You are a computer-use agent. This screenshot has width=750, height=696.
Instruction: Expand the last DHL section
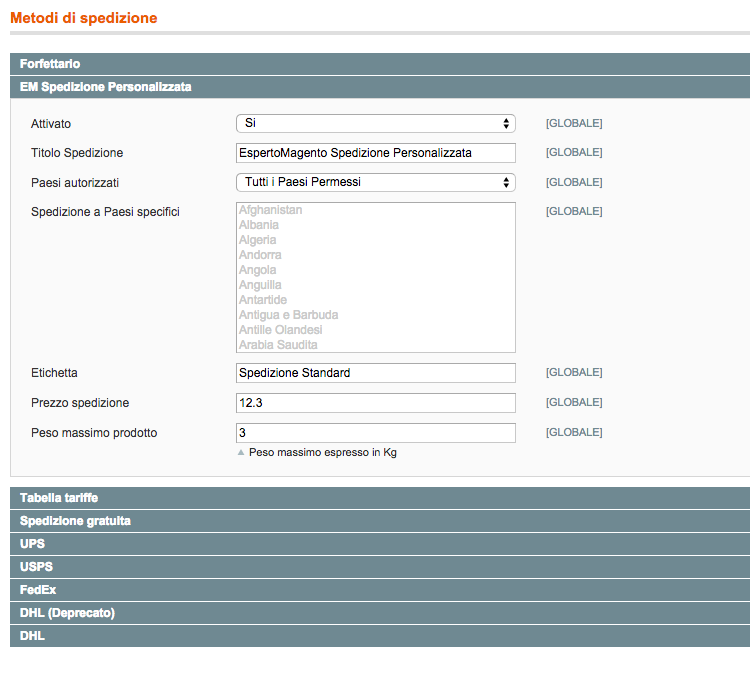pyautogui.click(x=380, y=636)
